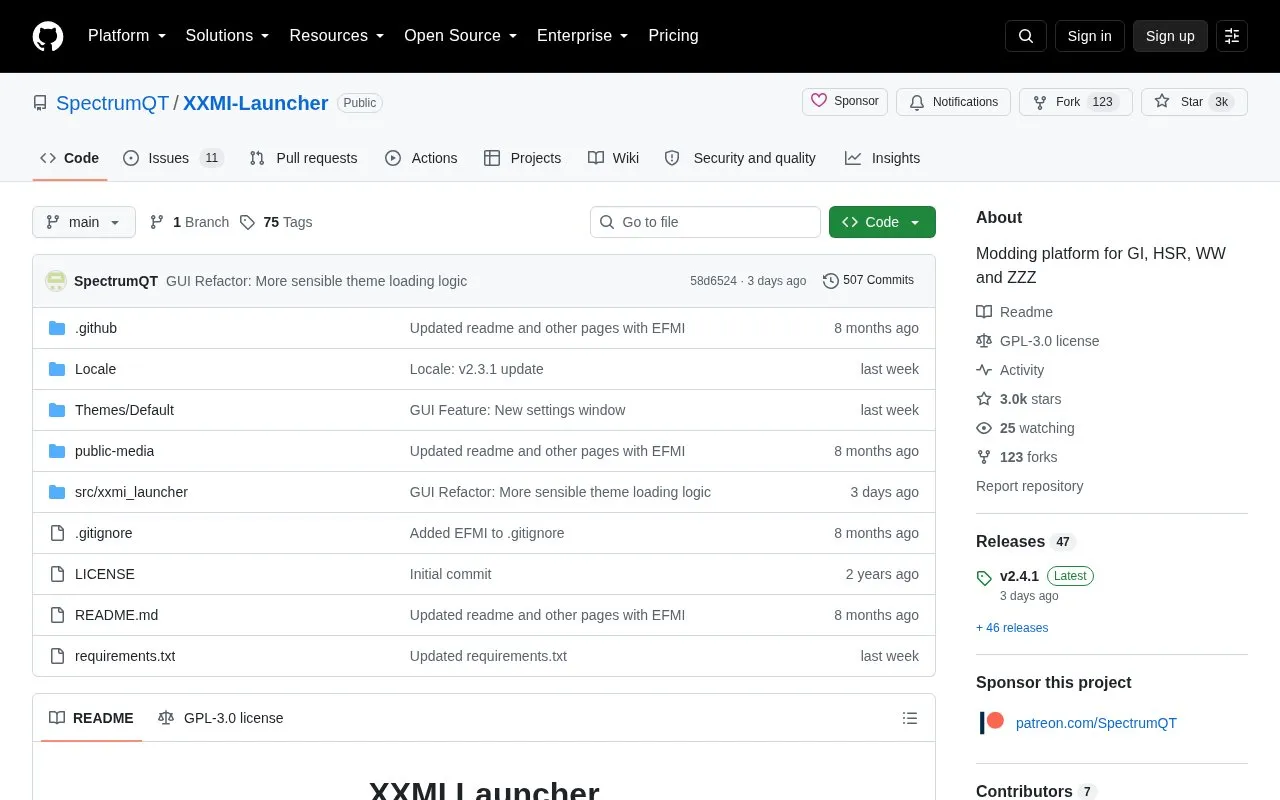Click the folder icon beside .github
Viewport: 1280px width, 800px height.
(x=57, y=328)
